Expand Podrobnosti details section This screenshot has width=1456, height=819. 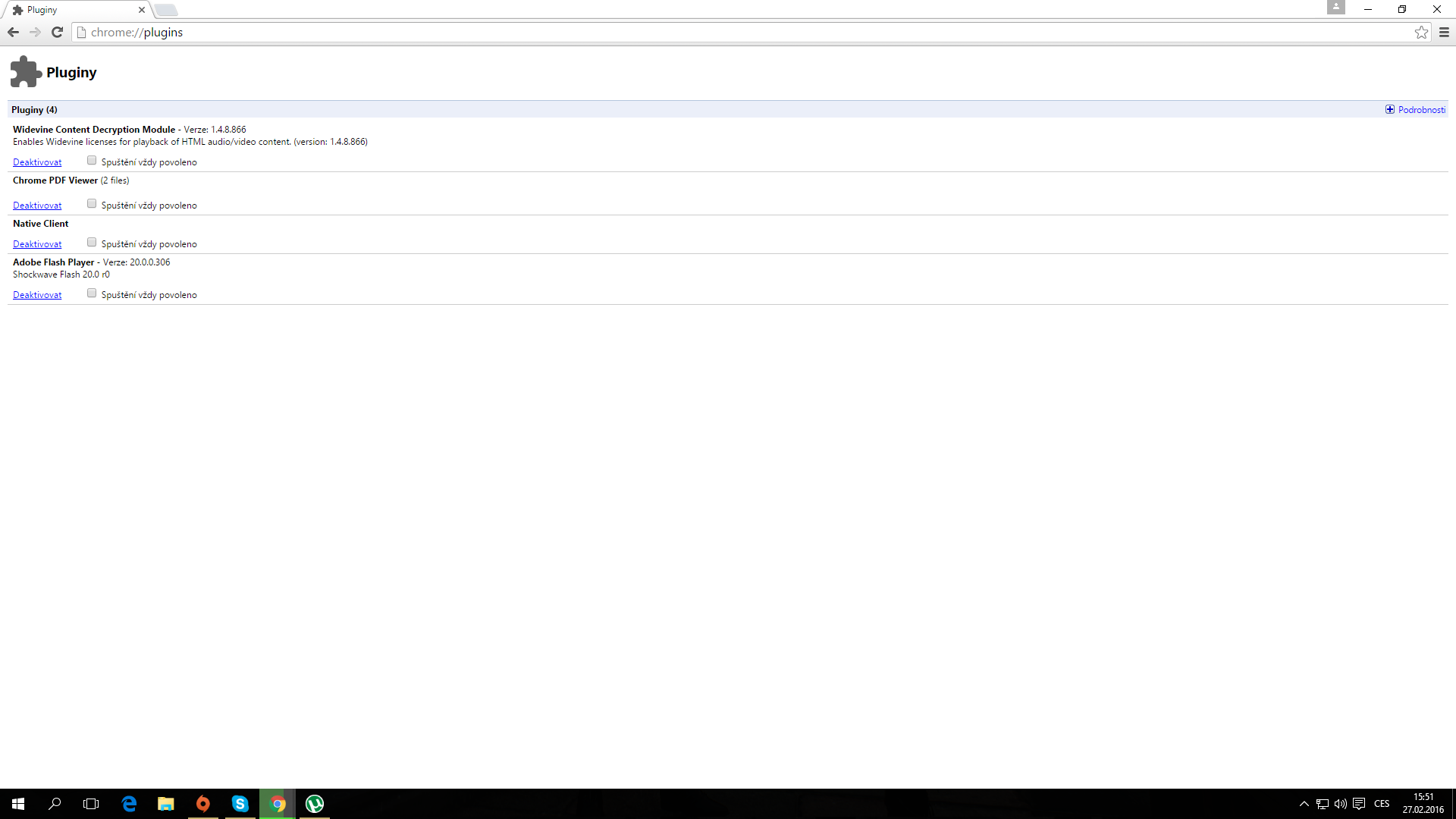click(x=1415, y=110)
